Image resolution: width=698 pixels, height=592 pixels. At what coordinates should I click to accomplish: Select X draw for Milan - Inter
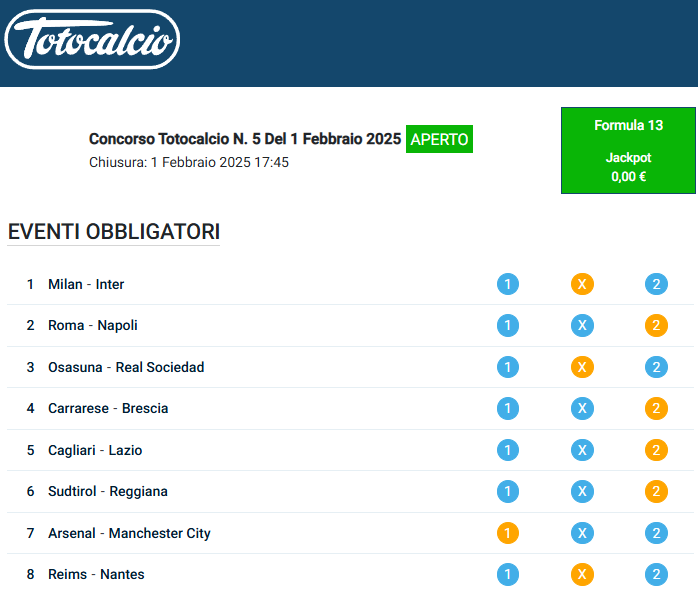coord(582,284)
